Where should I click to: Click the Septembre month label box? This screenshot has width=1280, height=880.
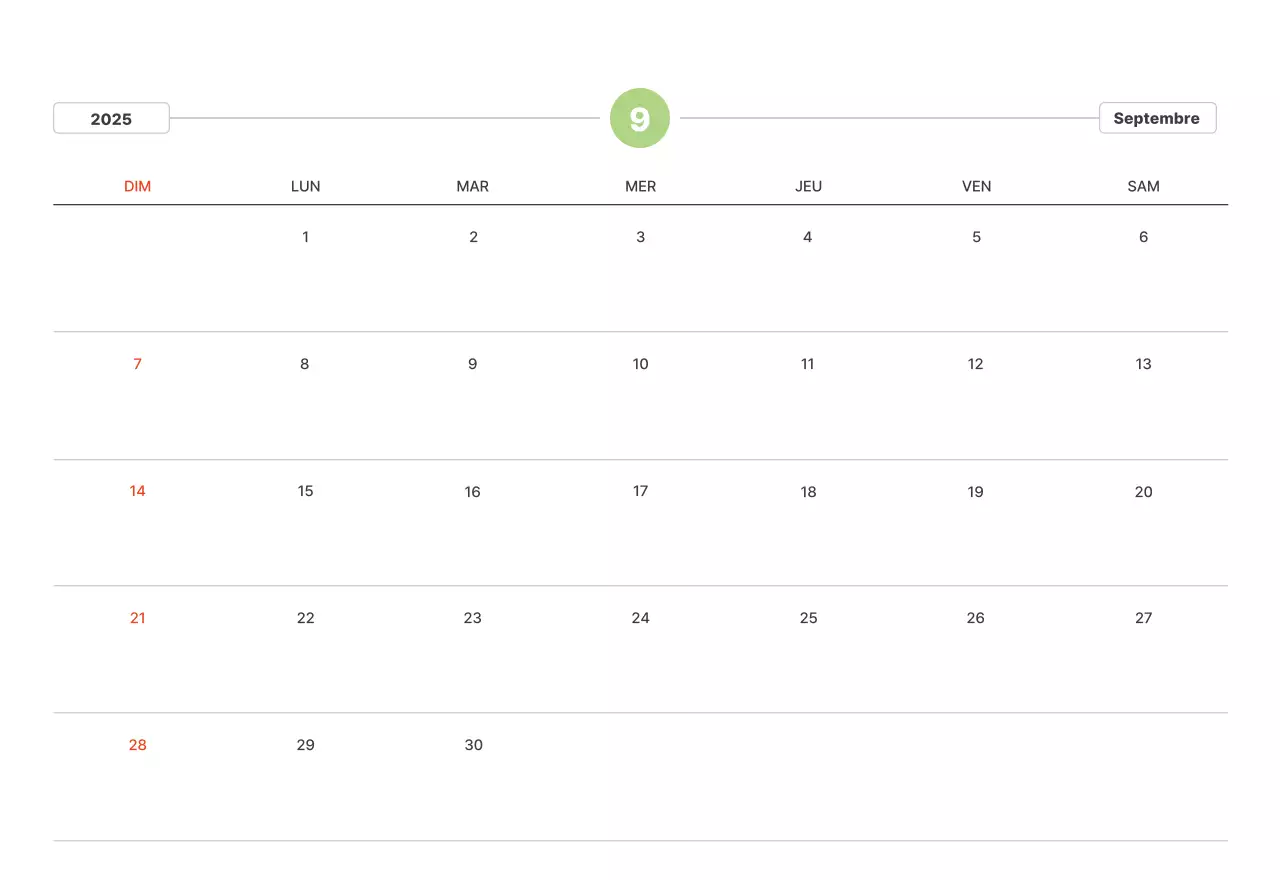[x=1157, y=118]
